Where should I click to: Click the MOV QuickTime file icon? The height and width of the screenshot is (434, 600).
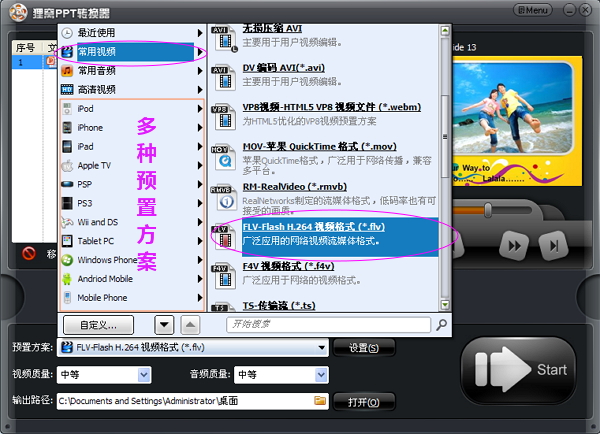224,157
